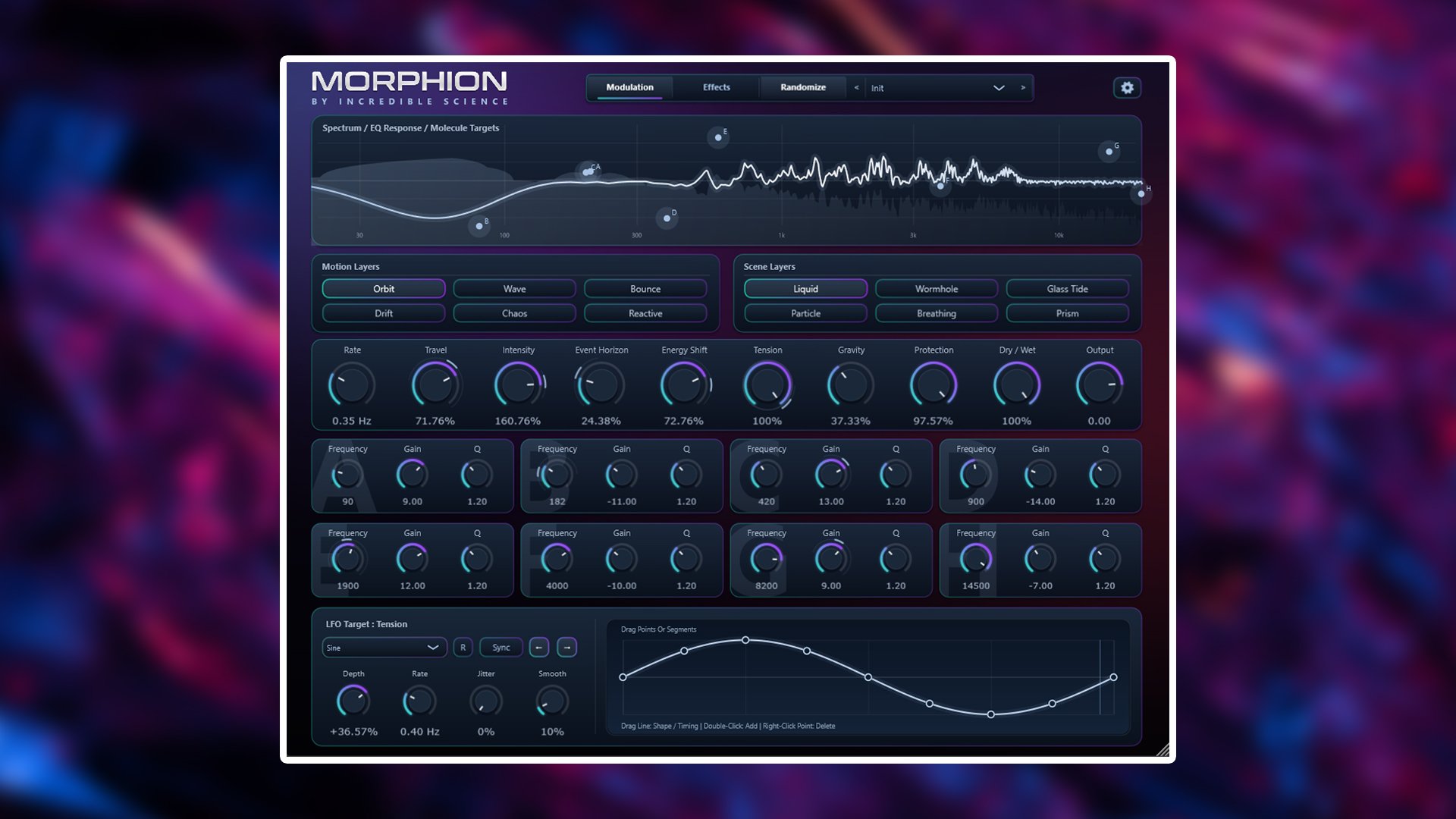
Task: Toggle the Wave motion layer
Action: [x=514, y=289]
